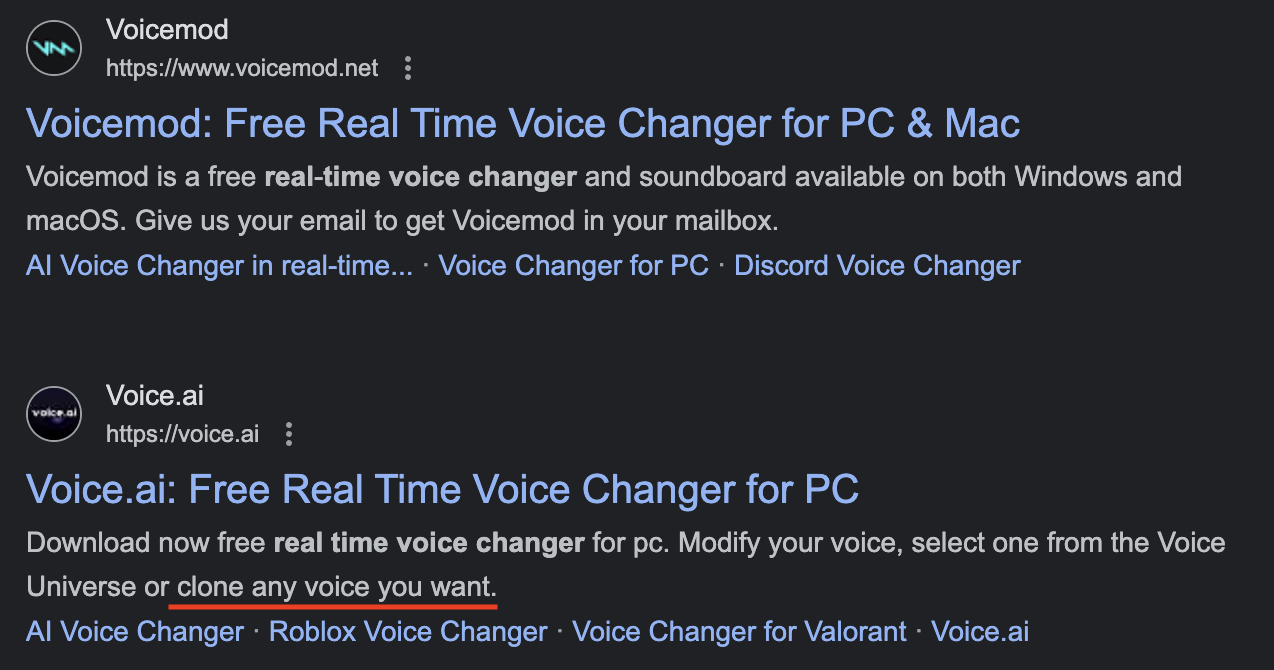Follow the Voice Changer for PC sitelink

573,266
